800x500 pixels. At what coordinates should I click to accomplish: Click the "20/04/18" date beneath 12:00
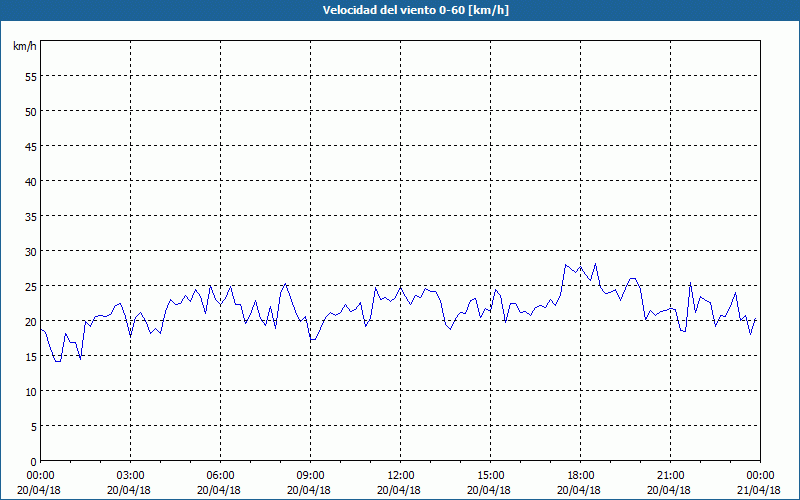tap(399, 490)
